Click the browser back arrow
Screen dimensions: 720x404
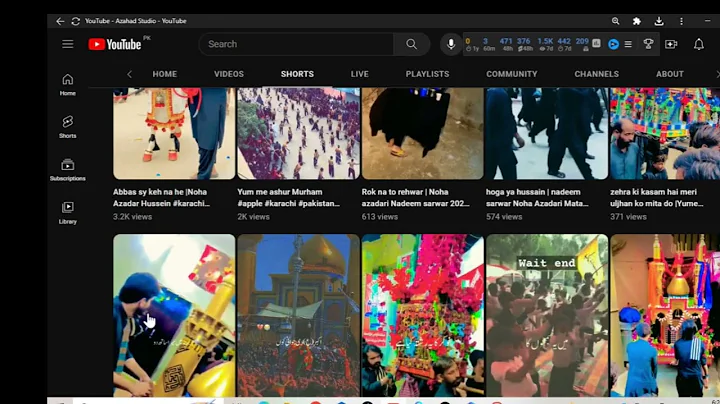[x=60, y=21]
